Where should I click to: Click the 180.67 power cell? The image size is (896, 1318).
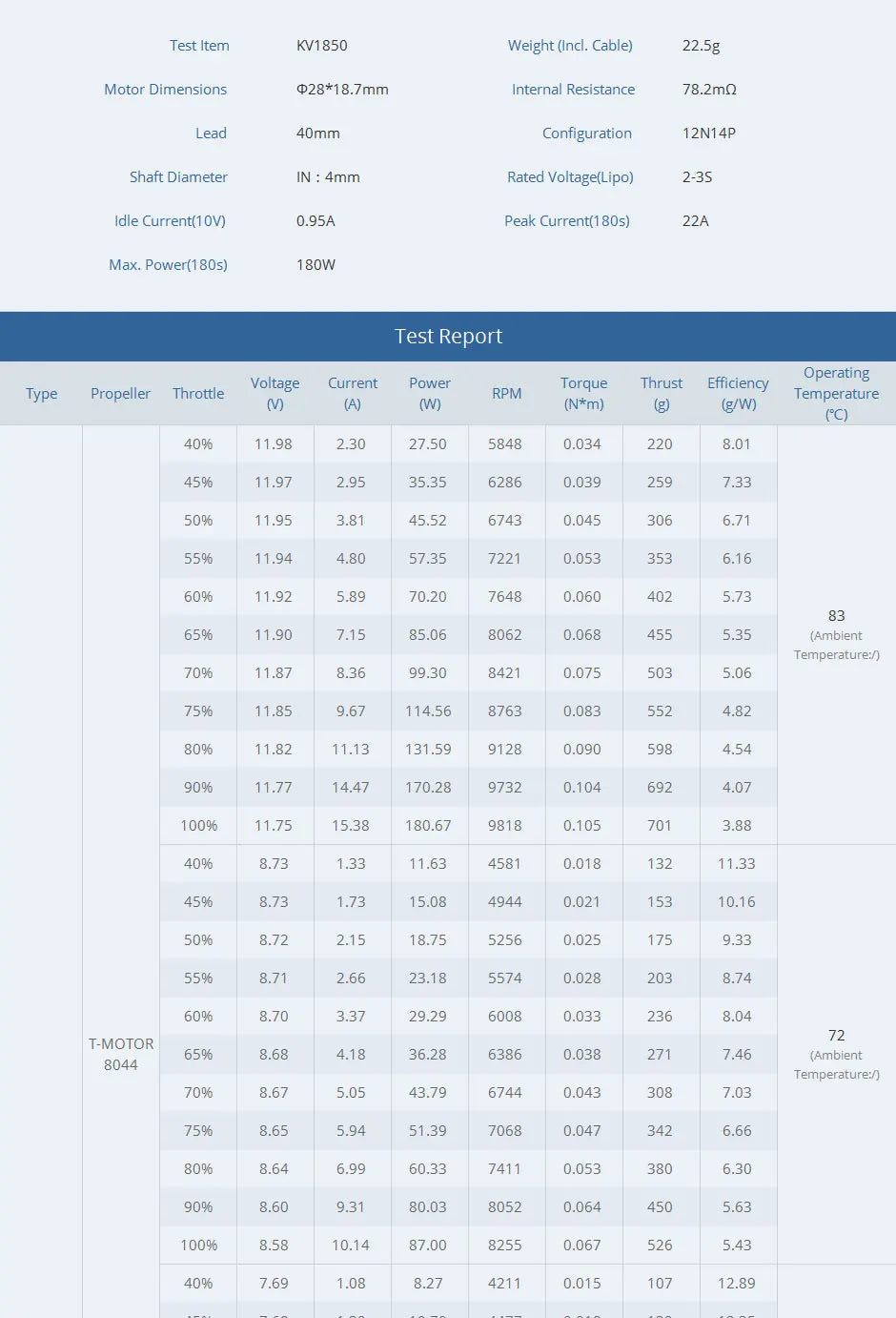[428, 825]
